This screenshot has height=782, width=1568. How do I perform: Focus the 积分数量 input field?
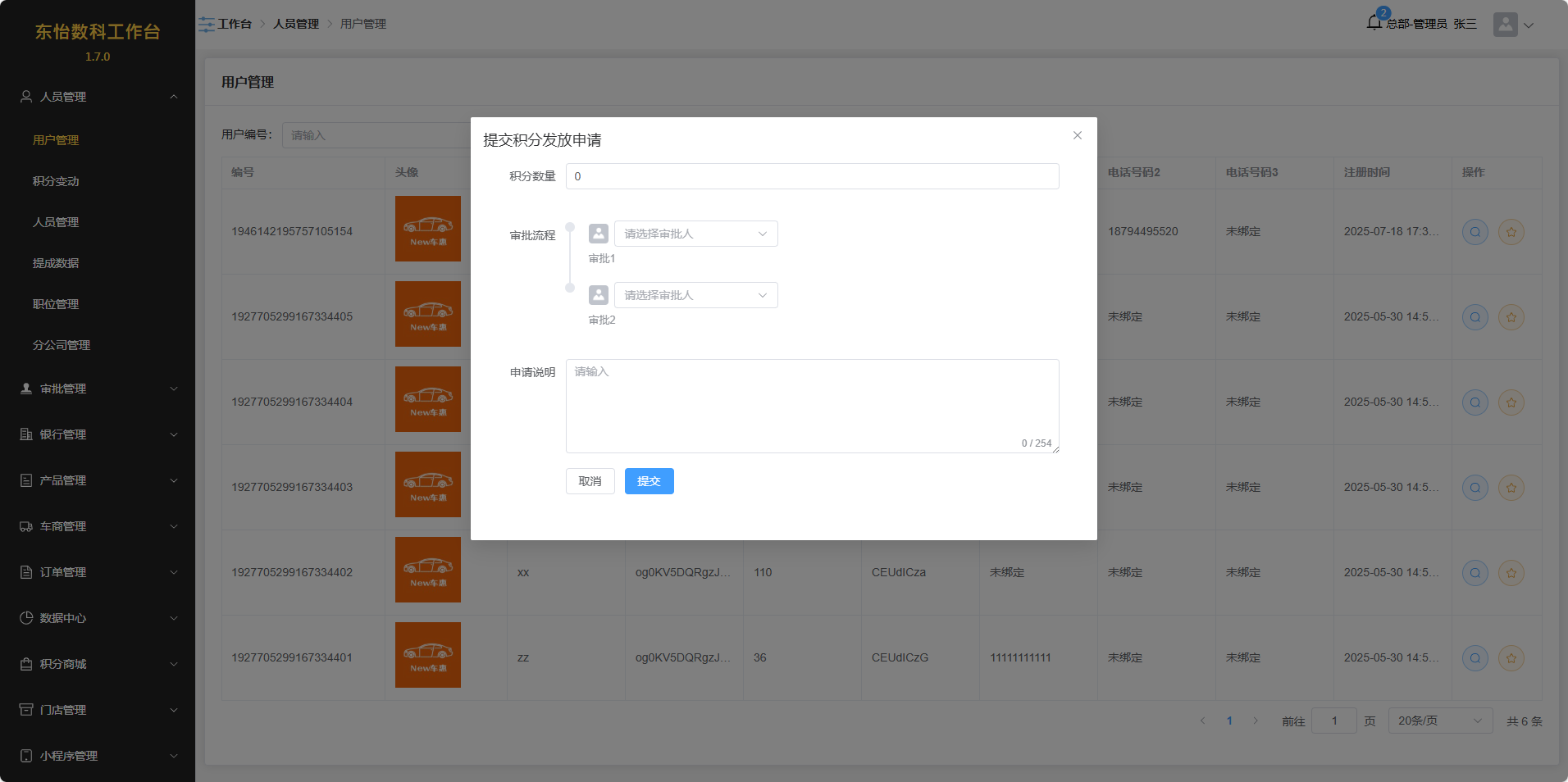coord(812,176)
